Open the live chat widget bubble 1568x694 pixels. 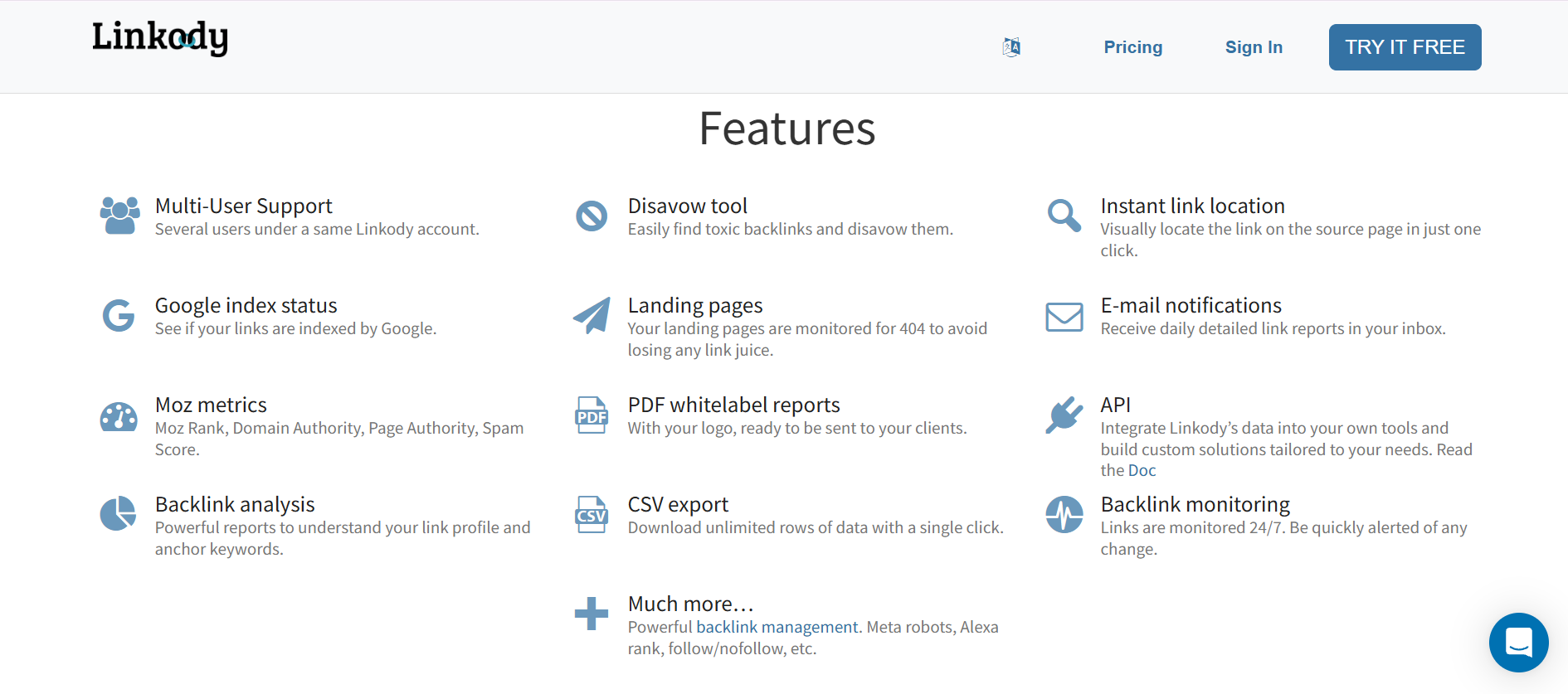click(1518, 643)
